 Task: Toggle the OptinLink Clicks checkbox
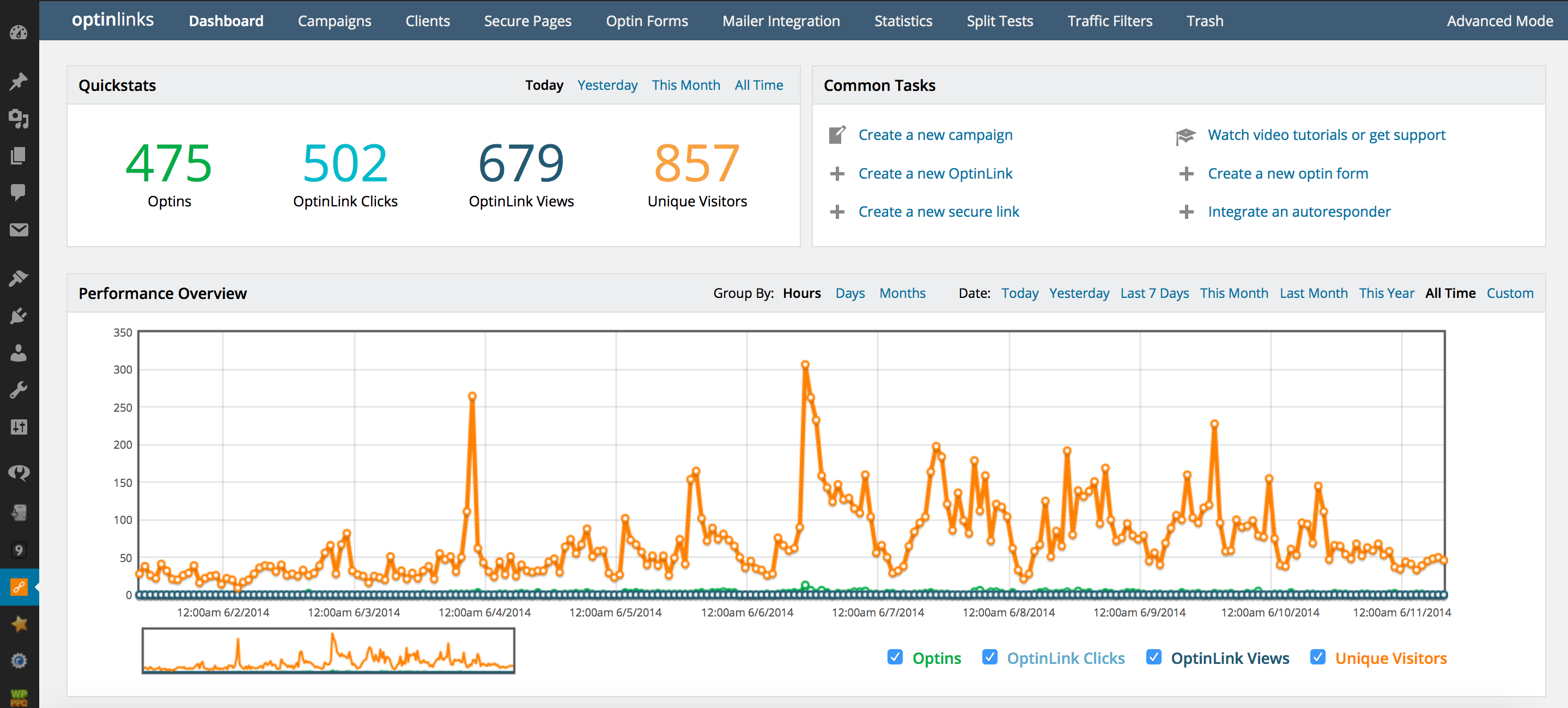click(x=989, y=657)
